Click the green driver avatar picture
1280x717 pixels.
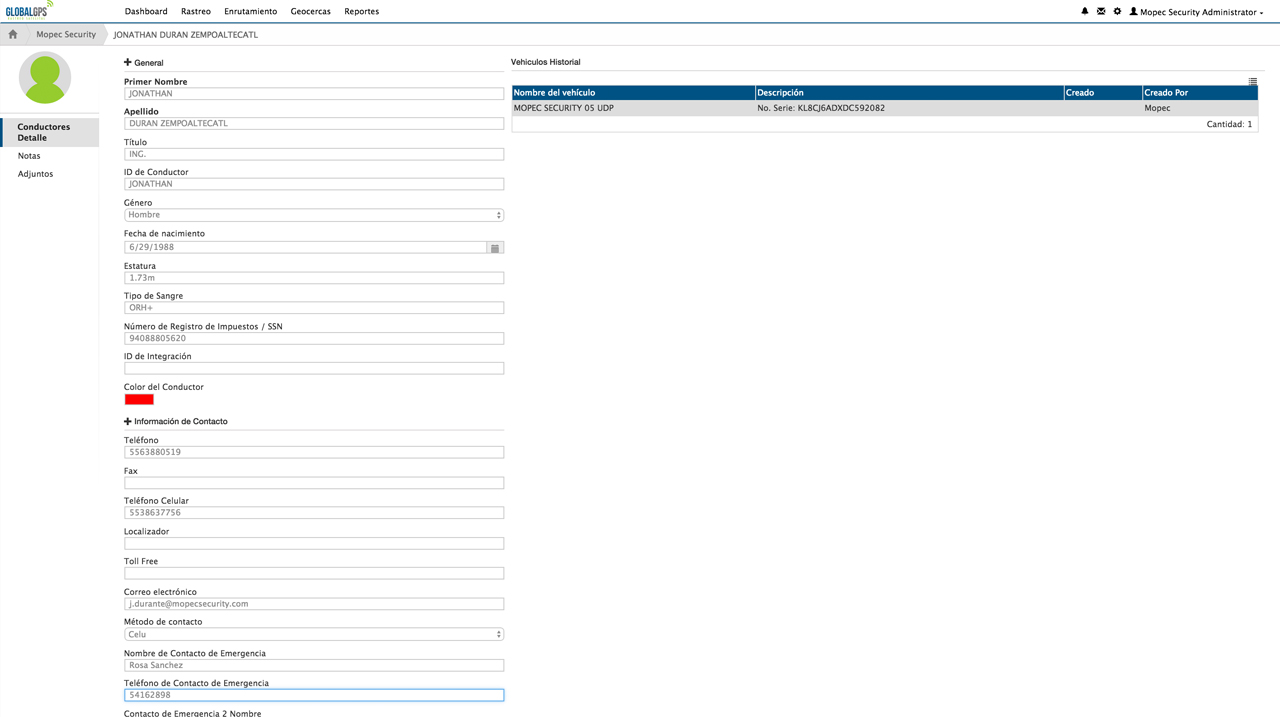(x=45, y=78)
